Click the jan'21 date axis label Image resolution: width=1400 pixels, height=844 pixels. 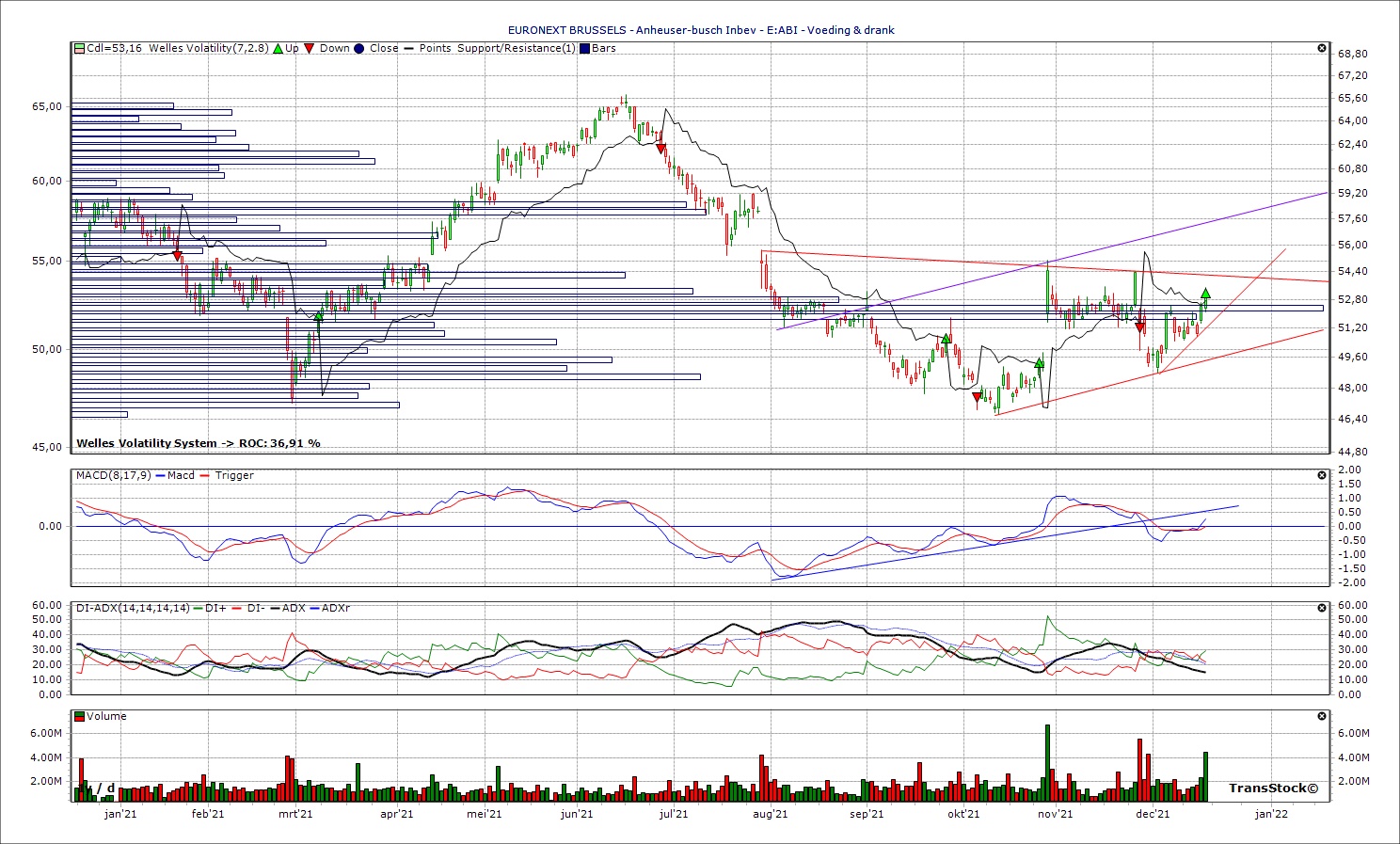pos(120,814)
